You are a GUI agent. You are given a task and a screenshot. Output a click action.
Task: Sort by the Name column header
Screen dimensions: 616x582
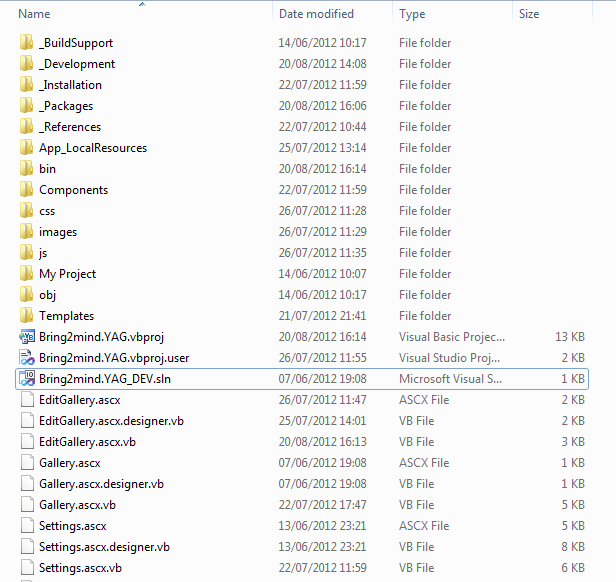click(34, 14)
